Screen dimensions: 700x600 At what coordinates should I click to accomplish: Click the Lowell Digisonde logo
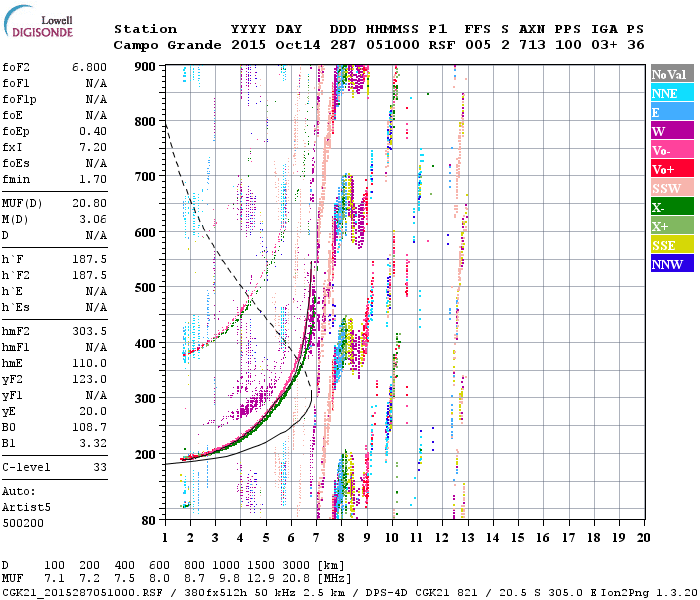pos(38,21)
